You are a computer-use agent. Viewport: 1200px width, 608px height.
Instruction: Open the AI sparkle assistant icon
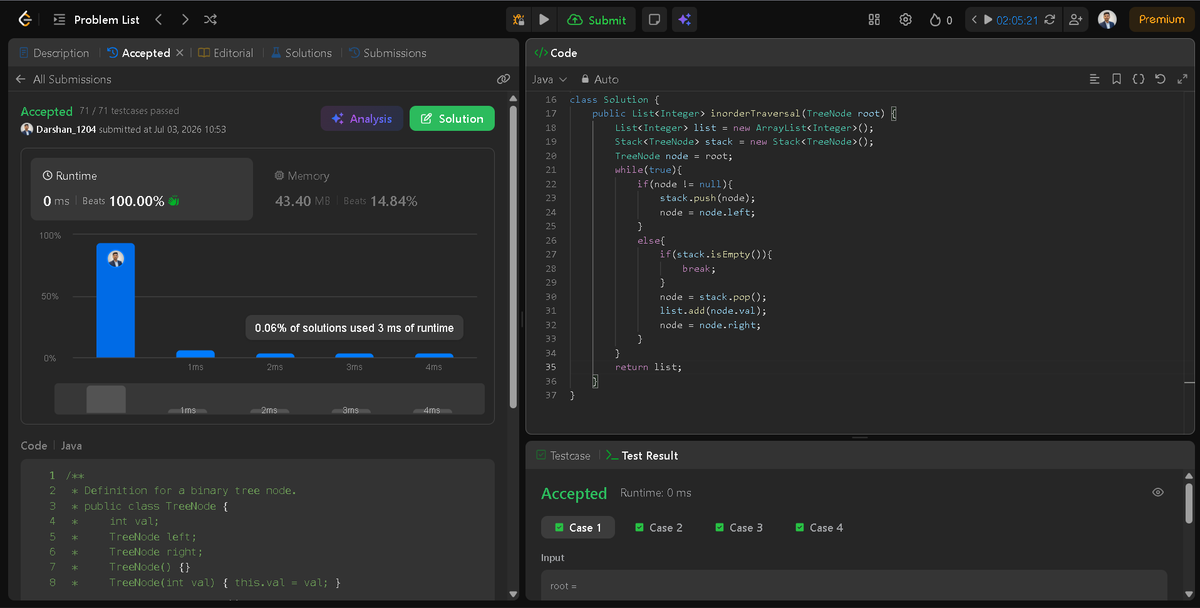tap(685, 19)
